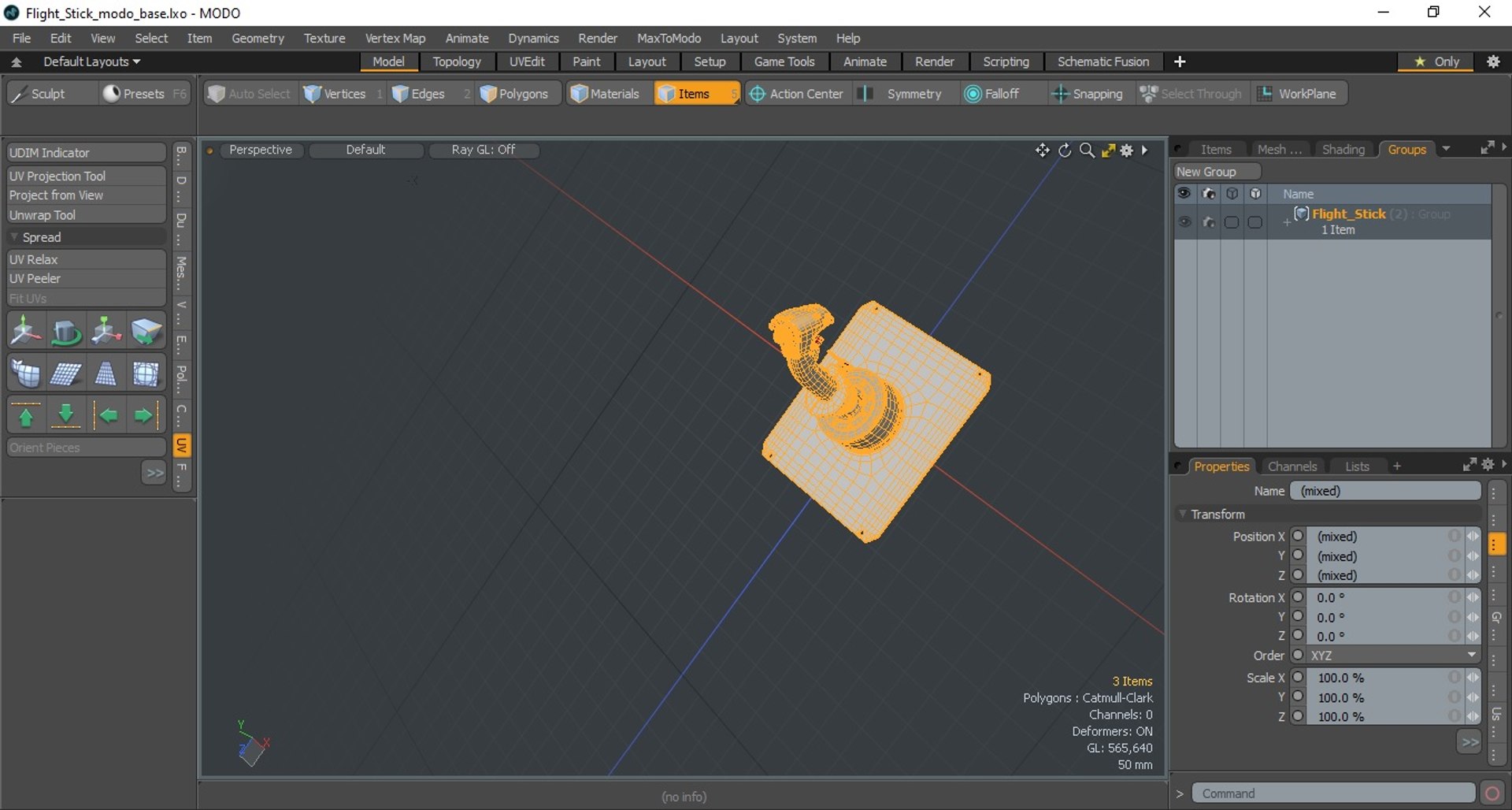Maximize the viewport with the orange arrow icon
The image size is (1512, 810).
(1108, 150)
